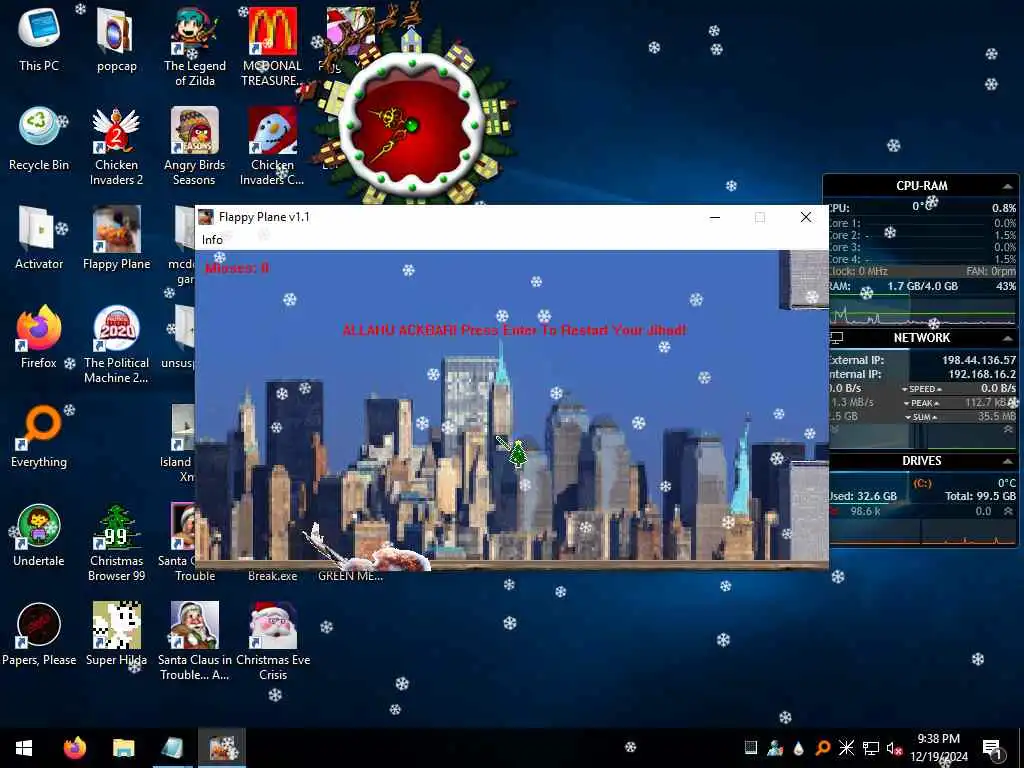Select Santa Claus in Trouble... A... icon
Viewport: 1024px width, 768px height.
click(195, 641)
